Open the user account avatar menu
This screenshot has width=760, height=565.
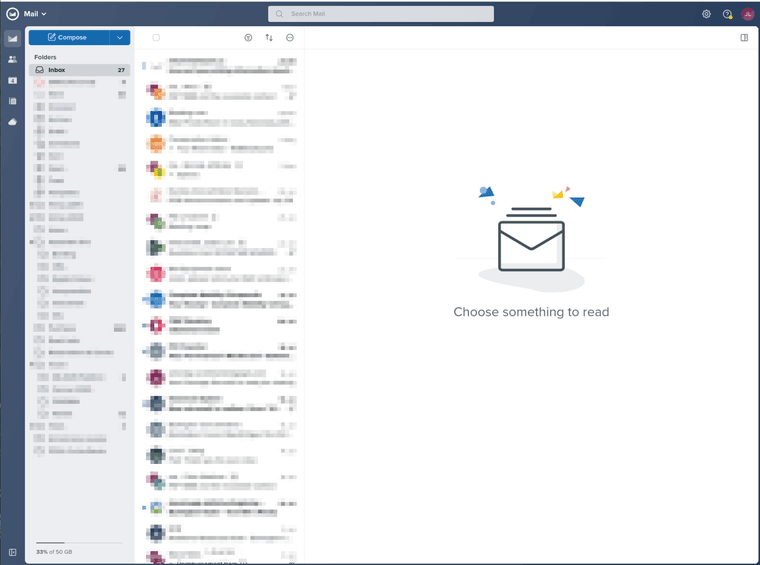coord(747,14)
